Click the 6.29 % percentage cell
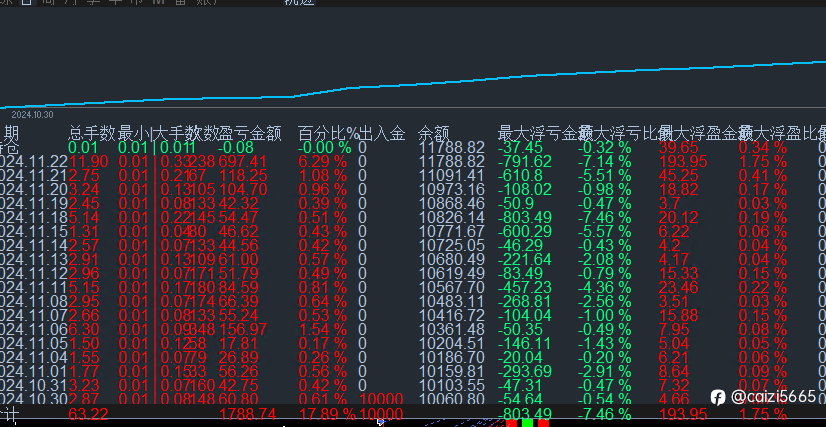The image size is (826, 427). click(320, 161)
